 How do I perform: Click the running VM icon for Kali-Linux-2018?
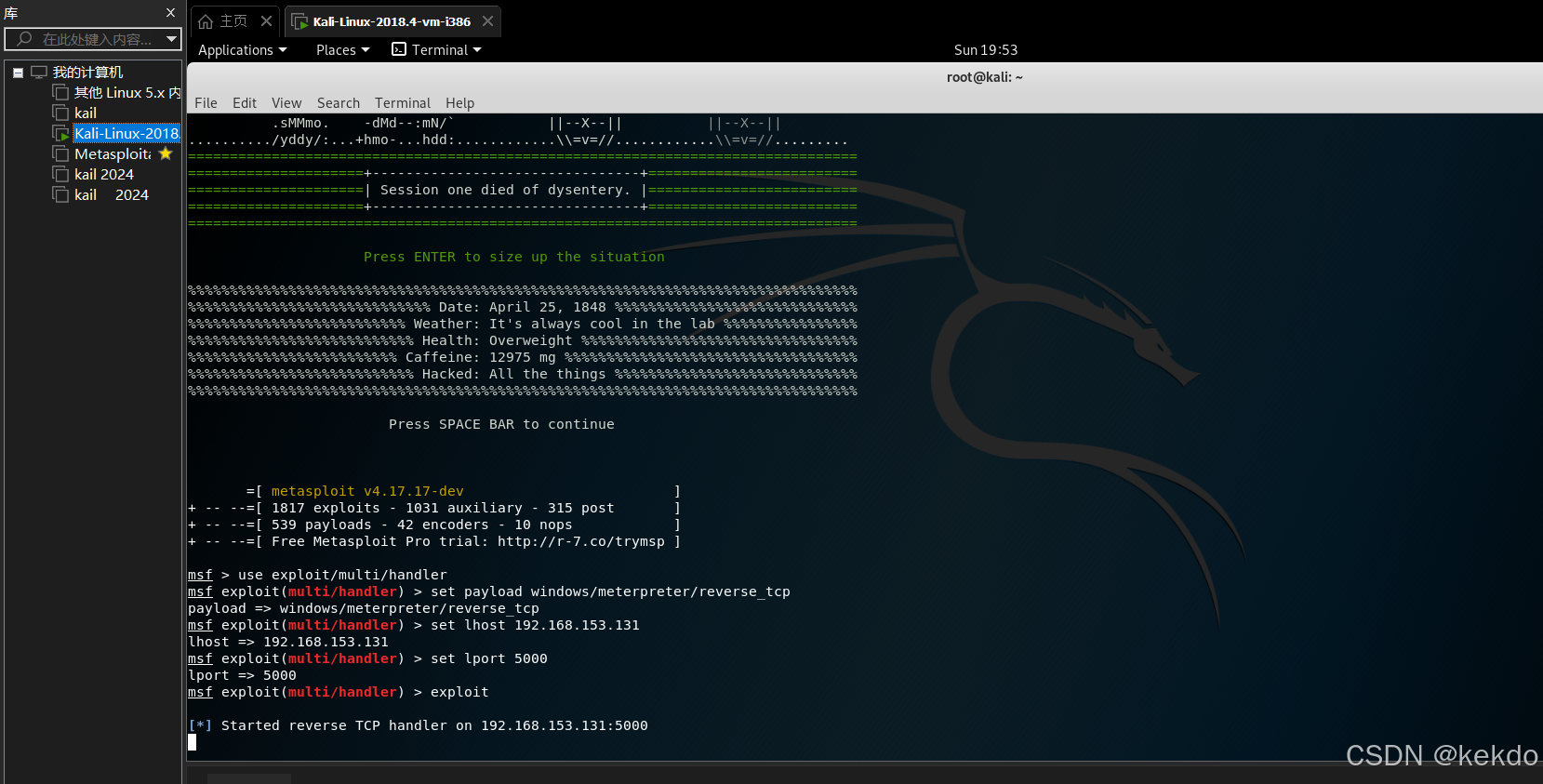click(x=60, y=134)
